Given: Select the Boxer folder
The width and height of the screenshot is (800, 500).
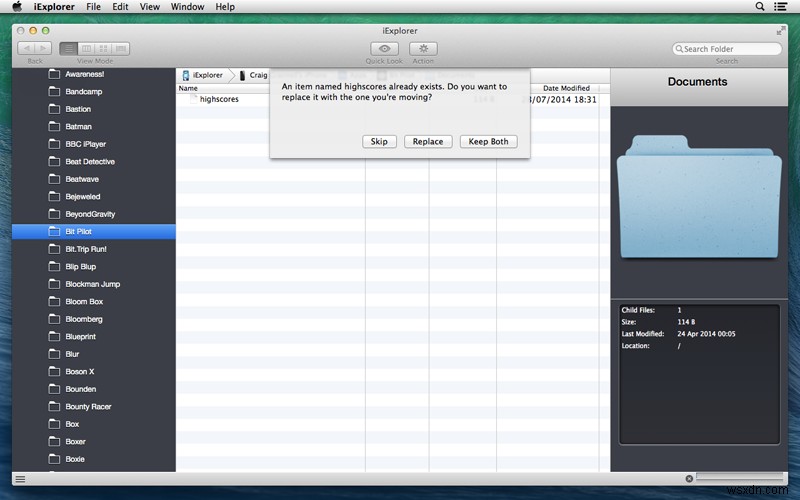Looking at the screenshot, I should [94, 441].
